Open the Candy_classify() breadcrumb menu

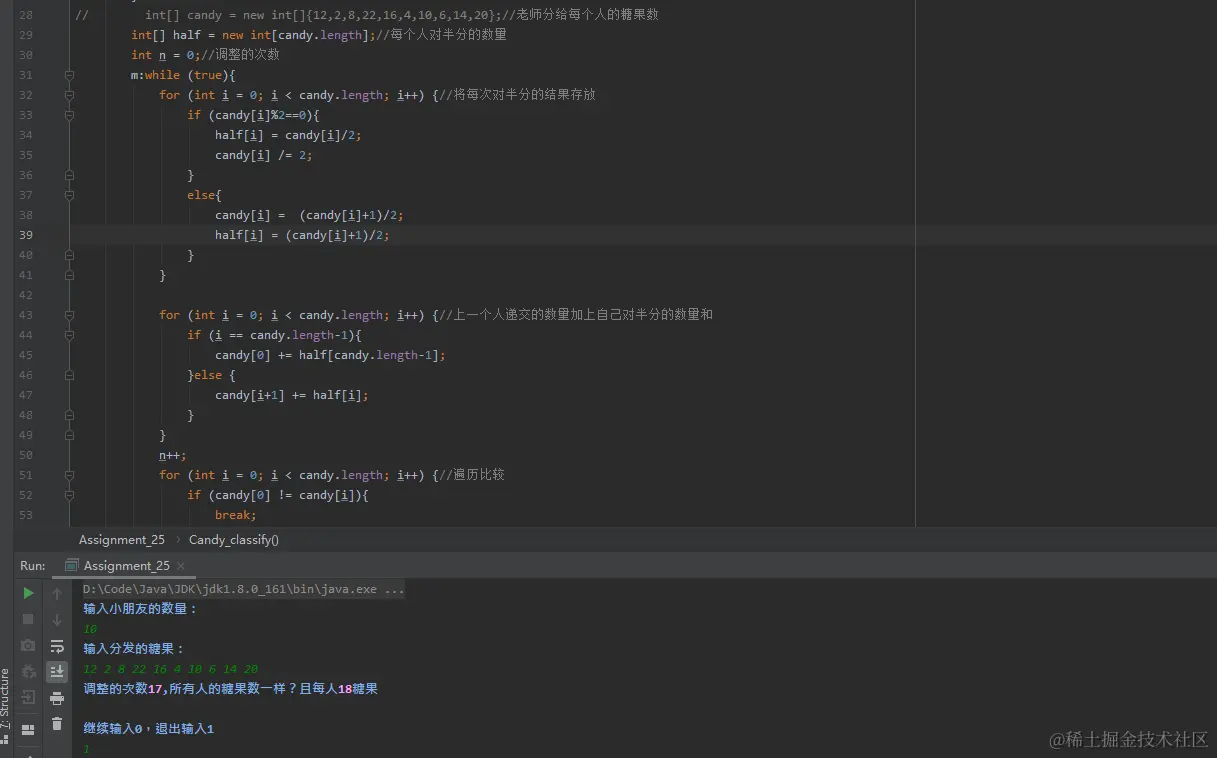click(233, 540)
